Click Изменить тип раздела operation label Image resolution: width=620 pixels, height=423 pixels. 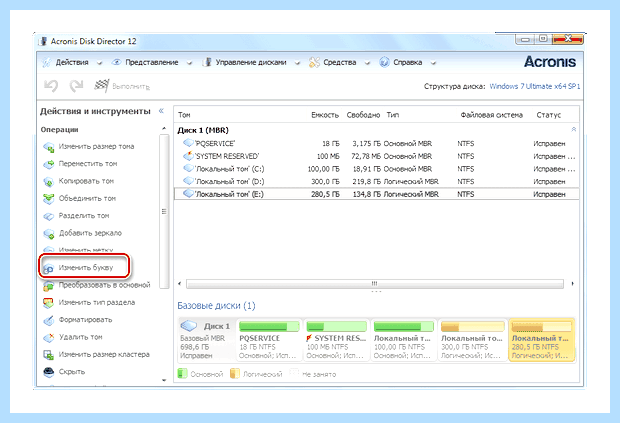point(97,302)
